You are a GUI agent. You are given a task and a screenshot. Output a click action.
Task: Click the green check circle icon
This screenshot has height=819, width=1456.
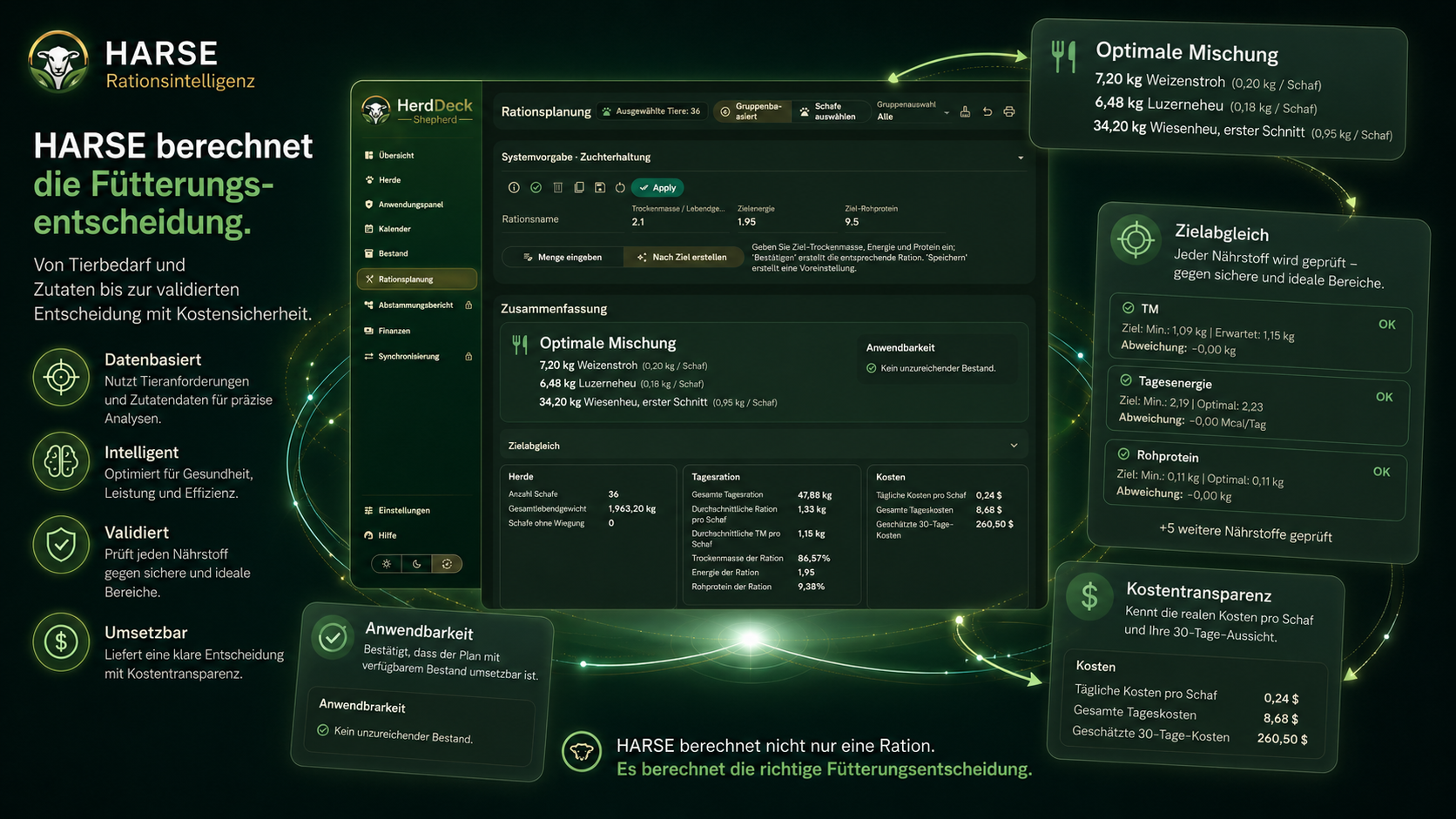[536, 188]
